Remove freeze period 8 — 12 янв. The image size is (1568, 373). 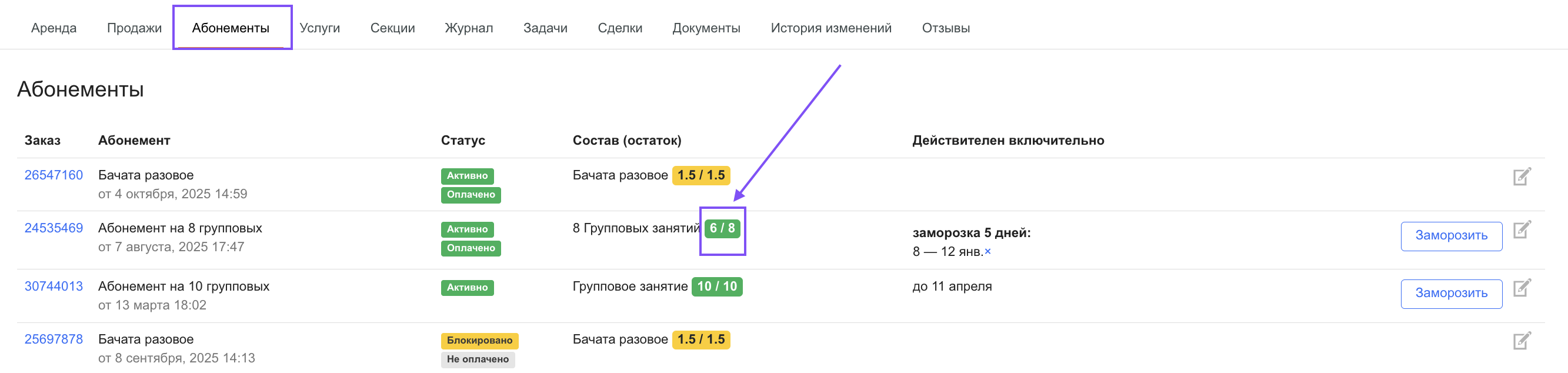click(x=987, y=251)
